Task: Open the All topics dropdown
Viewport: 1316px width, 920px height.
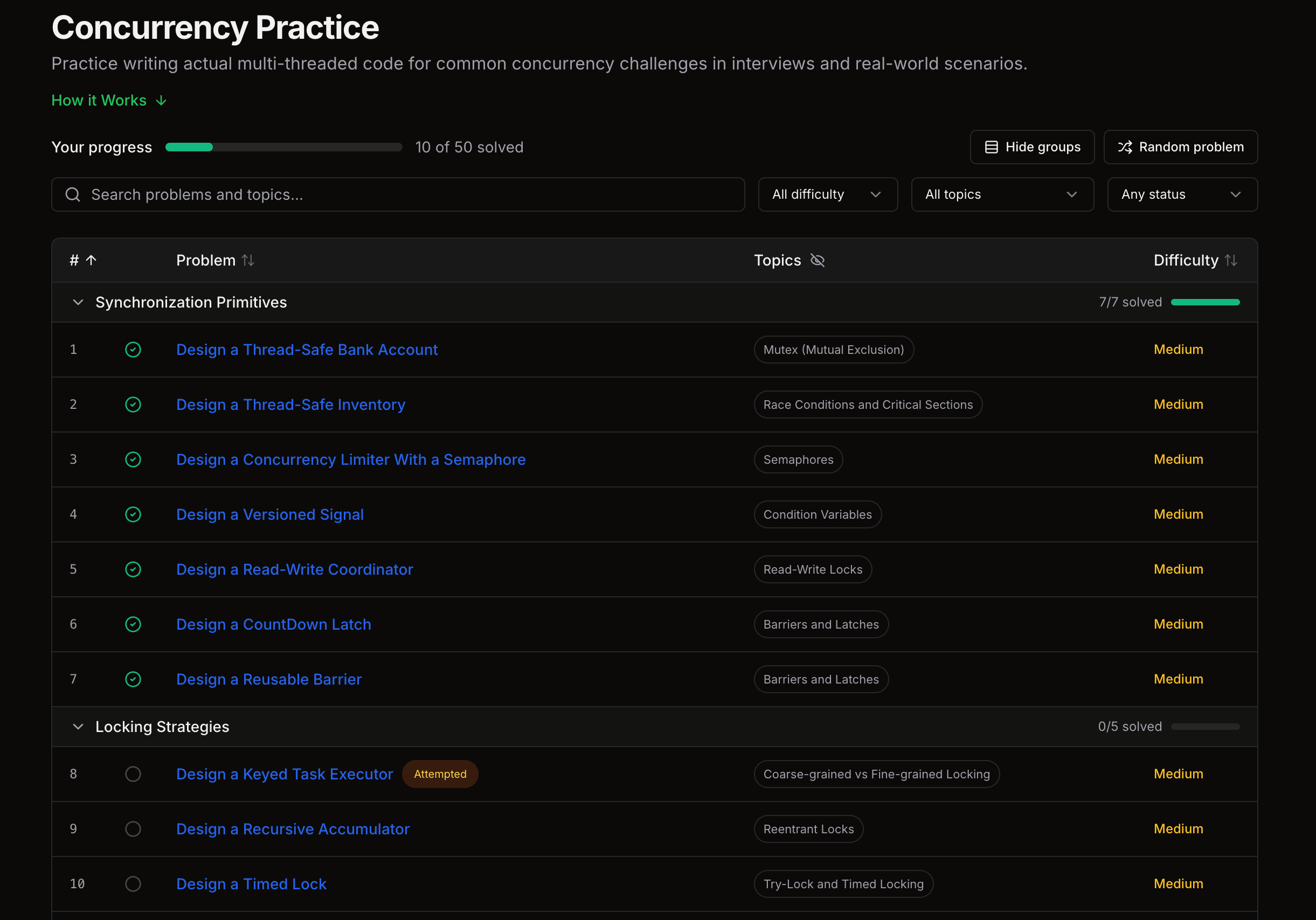Action: point(1002,194)
